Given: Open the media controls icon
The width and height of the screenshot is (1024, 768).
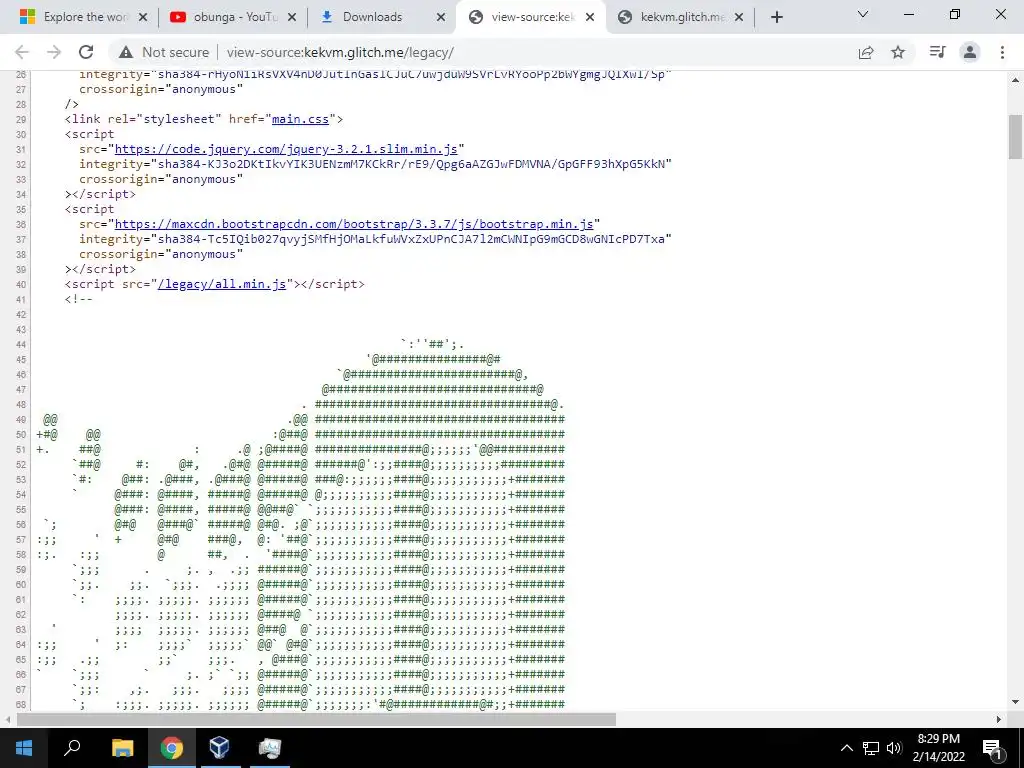Looking at the screenshot, I should pyautogui.click(x=937, y=52).
